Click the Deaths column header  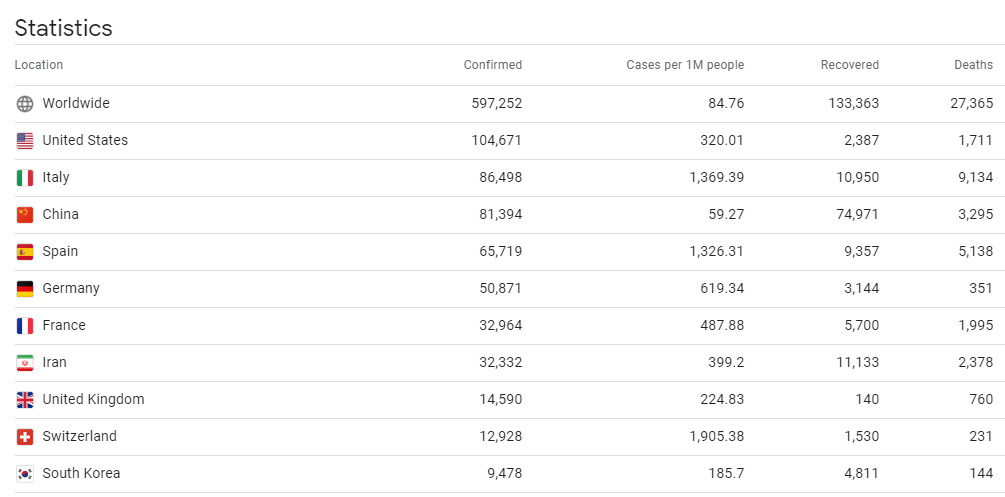tap(973, 65)
